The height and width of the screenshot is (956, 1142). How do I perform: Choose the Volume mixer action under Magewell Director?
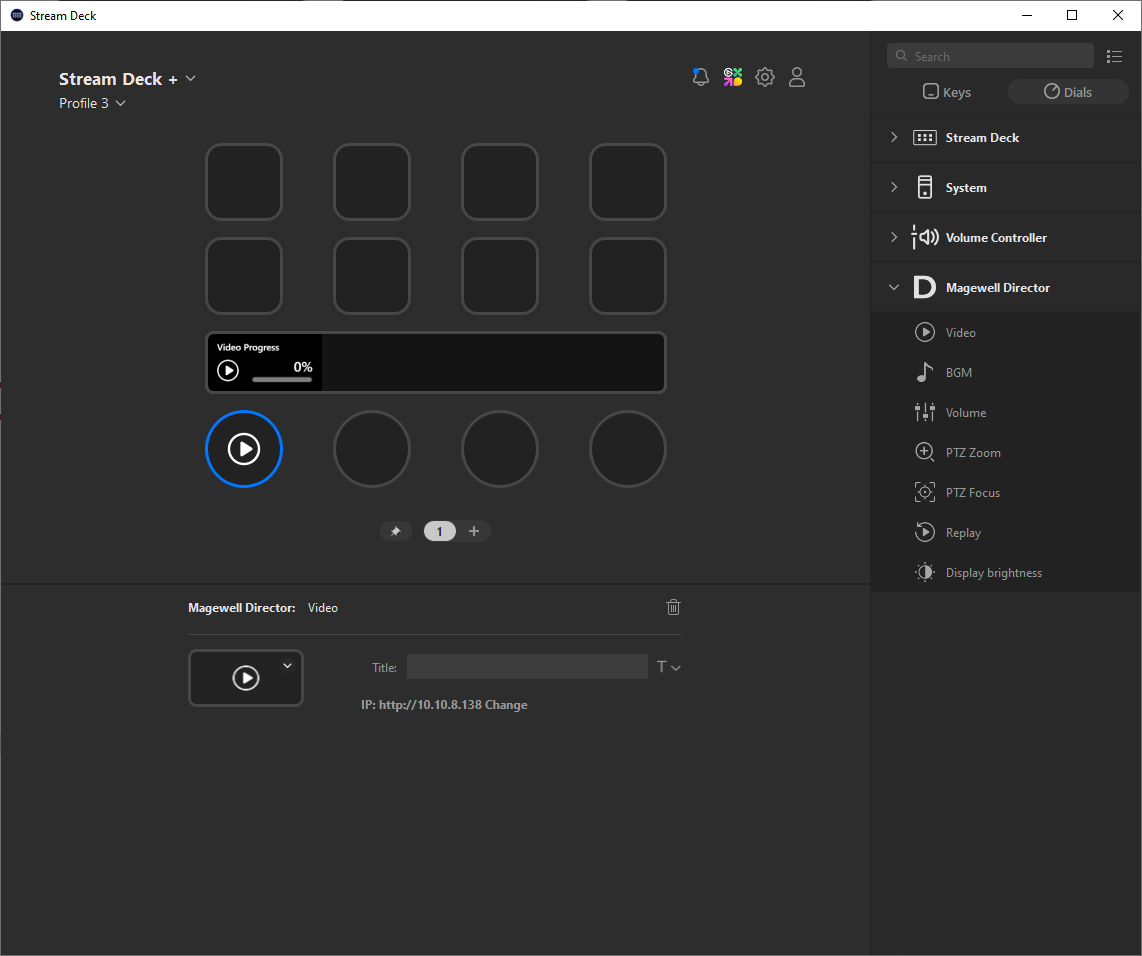pos(1006,413)
